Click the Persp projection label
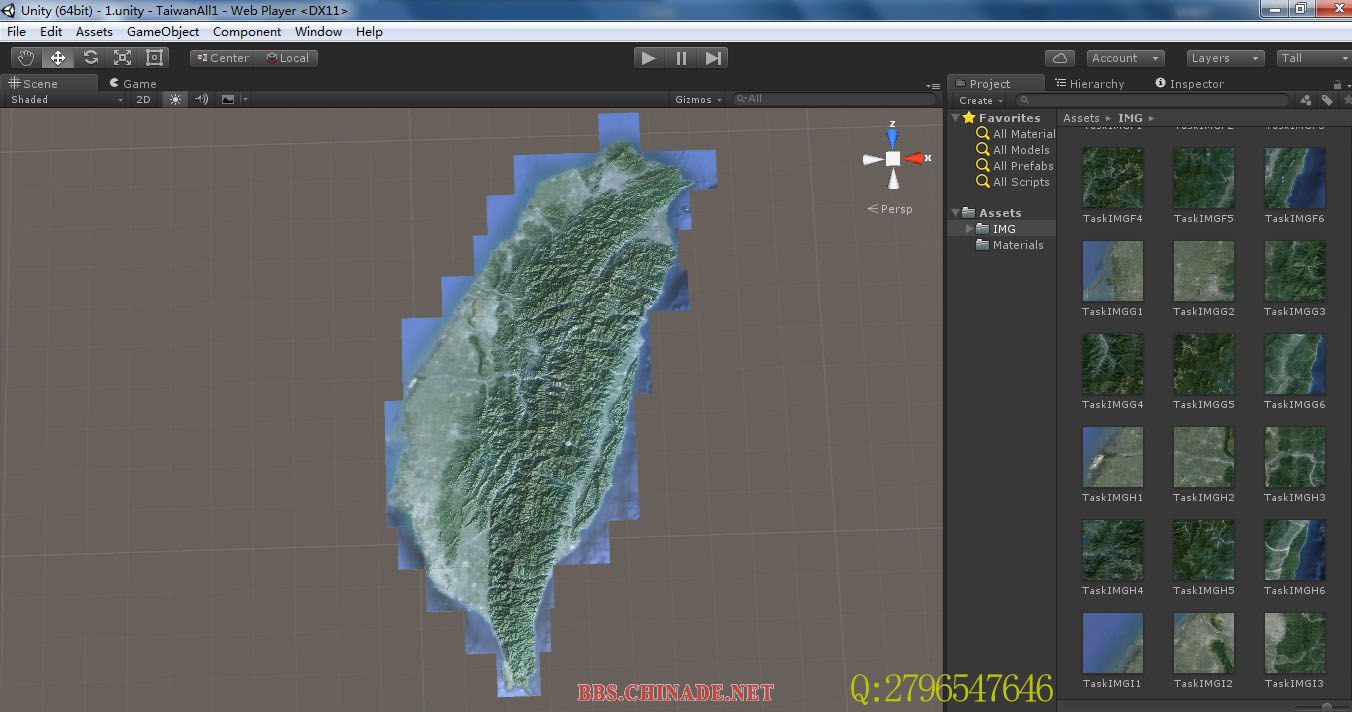The height and width of the screenshot is (712, 1352). click(890, 209)
